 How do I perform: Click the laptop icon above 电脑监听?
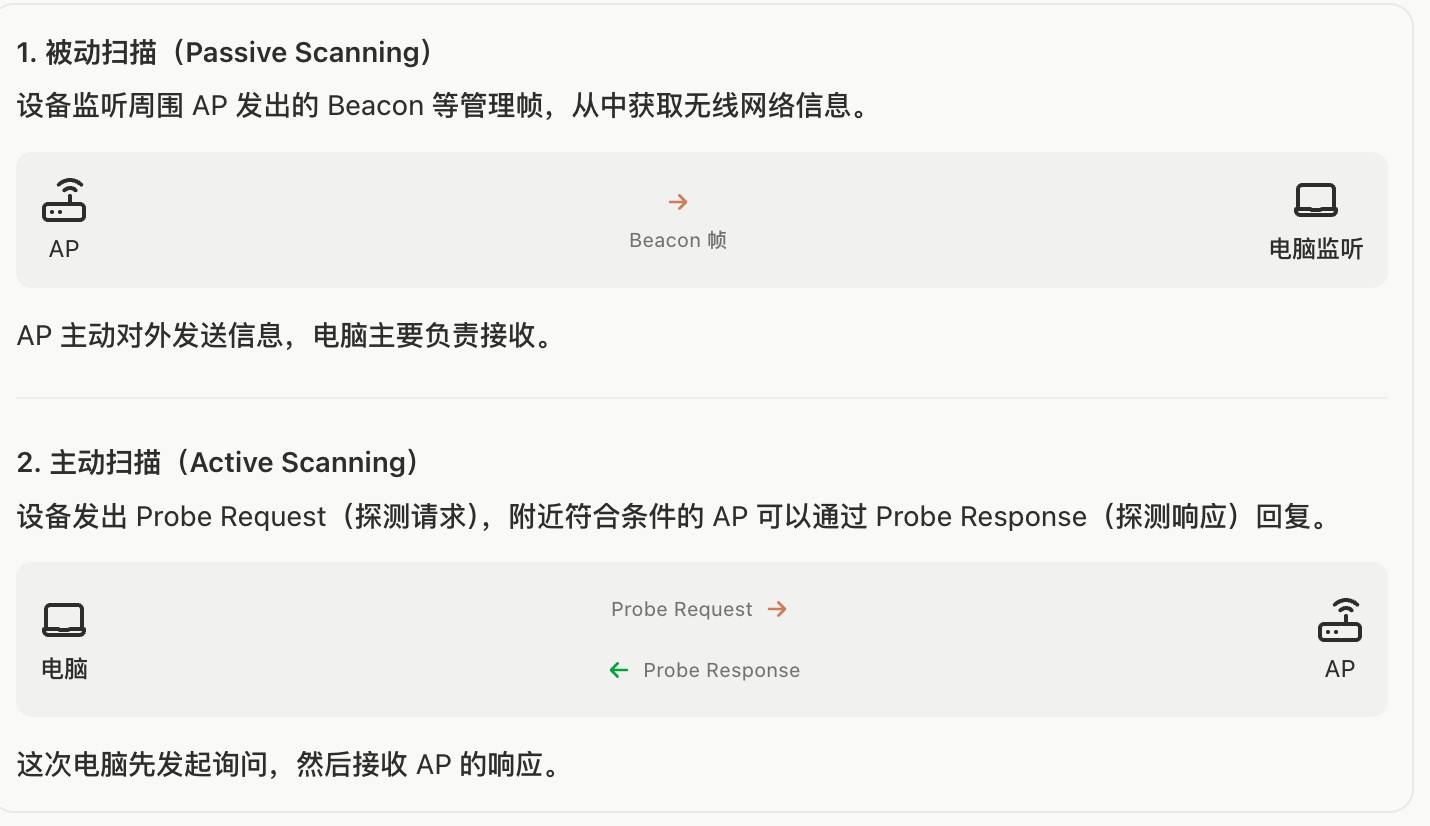point(1316,200)
